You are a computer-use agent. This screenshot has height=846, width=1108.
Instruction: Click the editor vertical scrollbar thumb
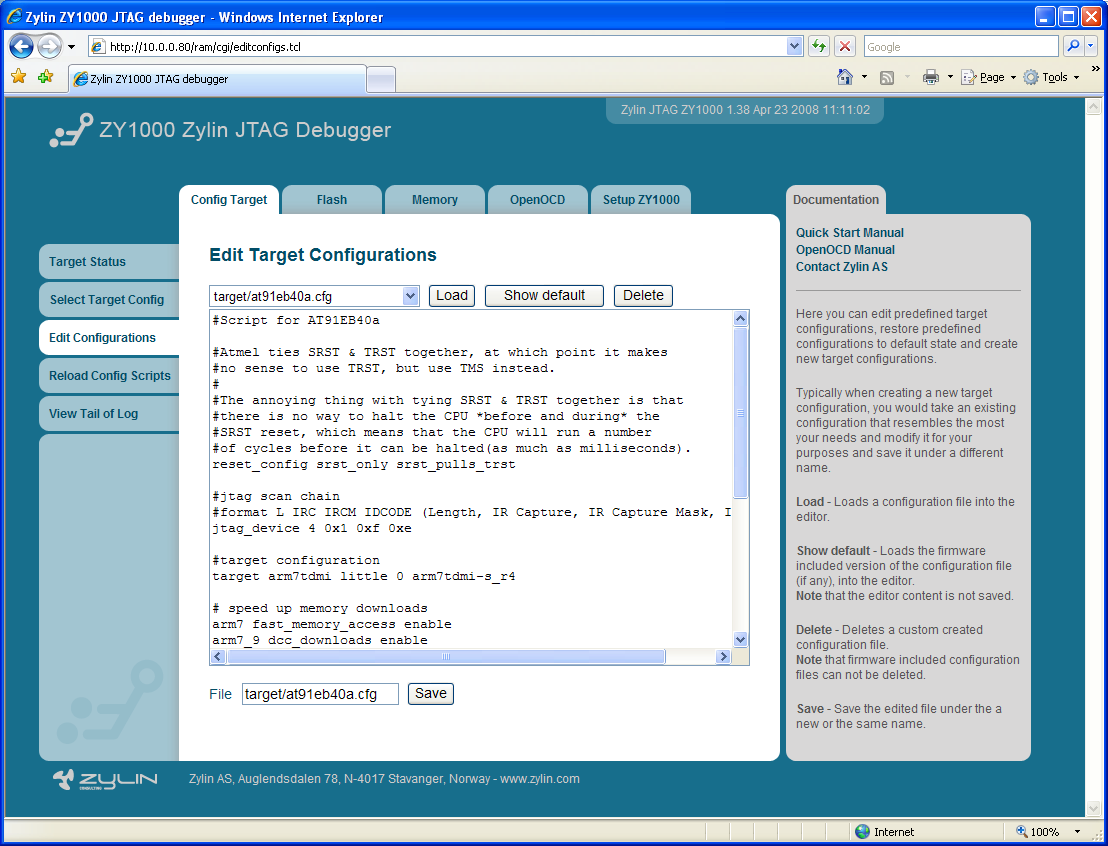click(741, 413)
